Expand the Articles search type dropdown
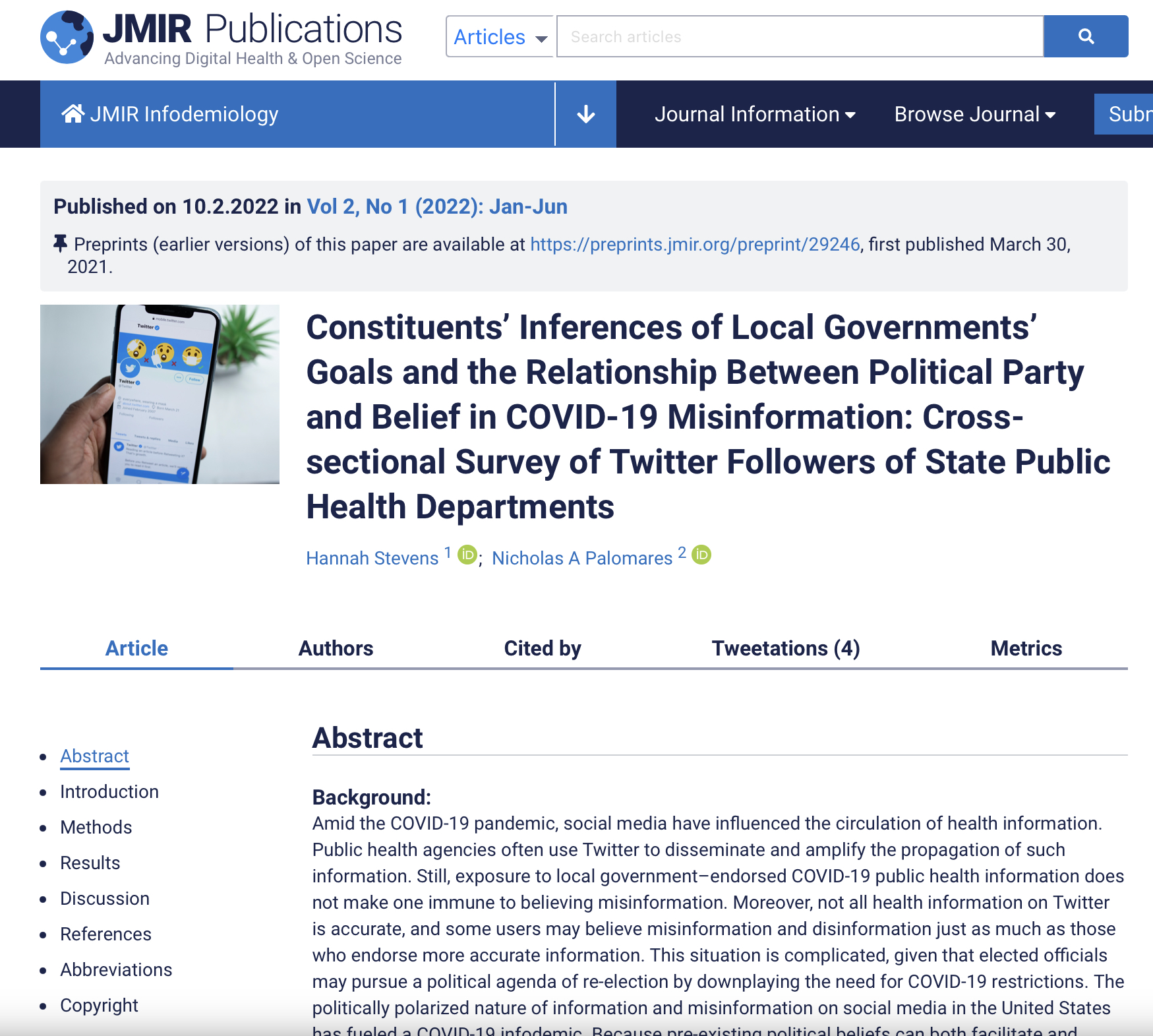 pos(500,37)
